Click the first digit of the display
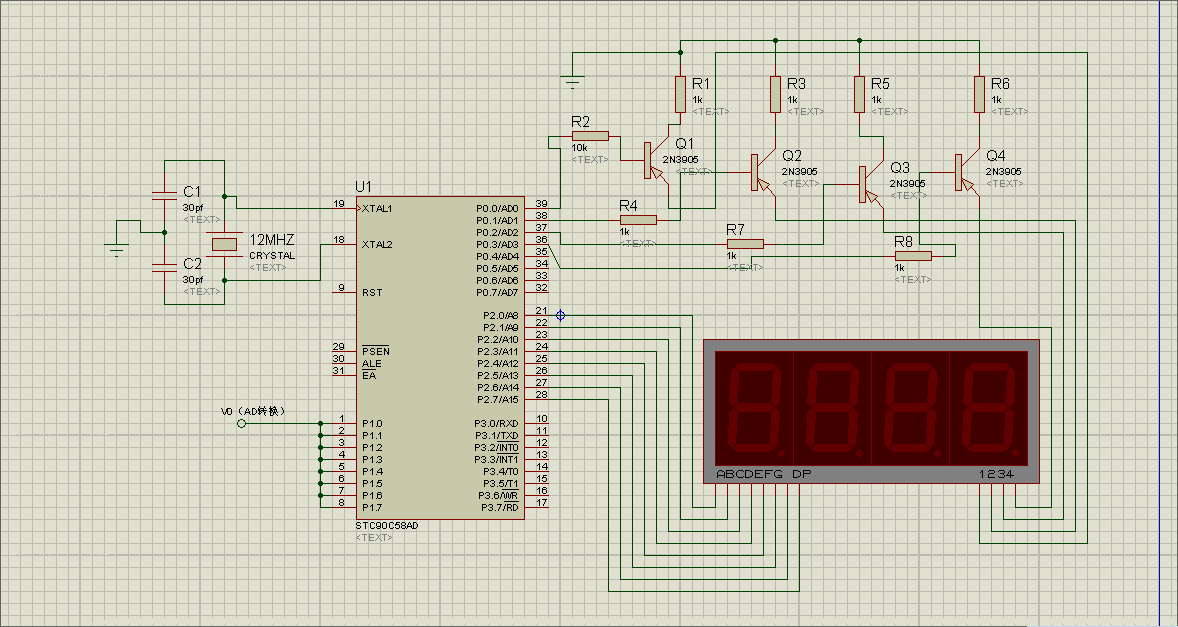This screenshot has width=1178, height=627. click(x=754, y=410)
